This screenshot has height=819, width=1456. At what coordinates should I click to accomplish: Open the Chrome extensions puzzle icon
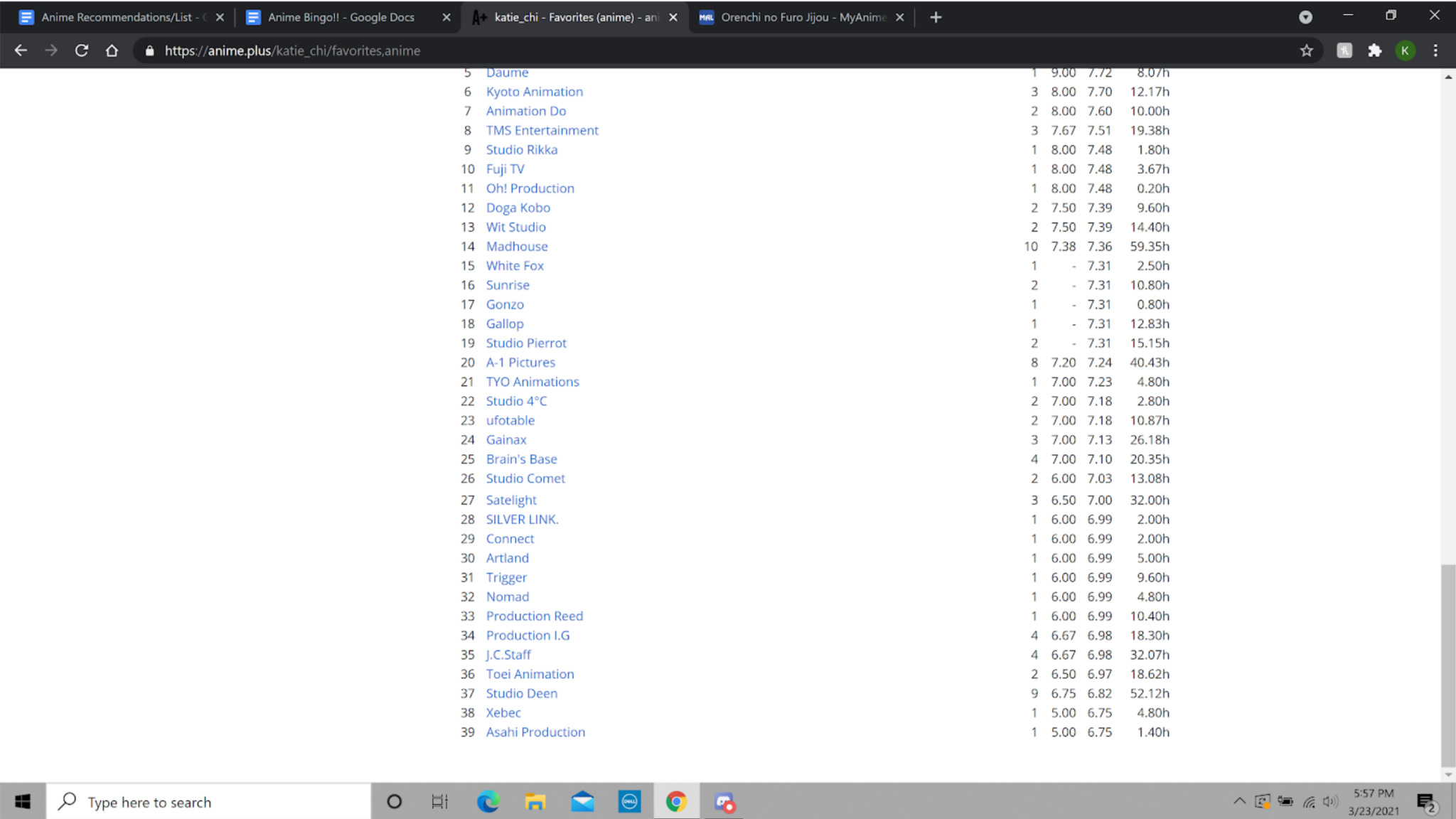[x=1374, y=50]
